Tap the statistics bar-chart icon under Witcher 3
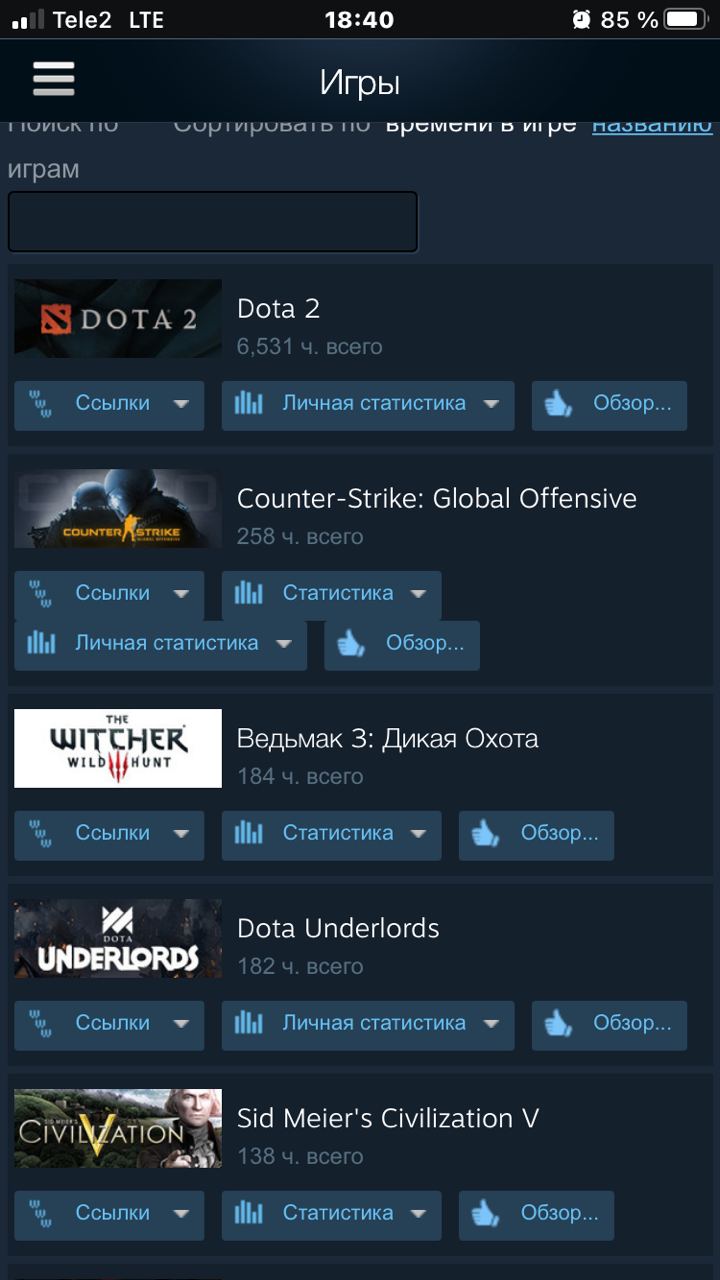Image resolution: width=720 pixels, height=1280 pixels. coord(248,834)
